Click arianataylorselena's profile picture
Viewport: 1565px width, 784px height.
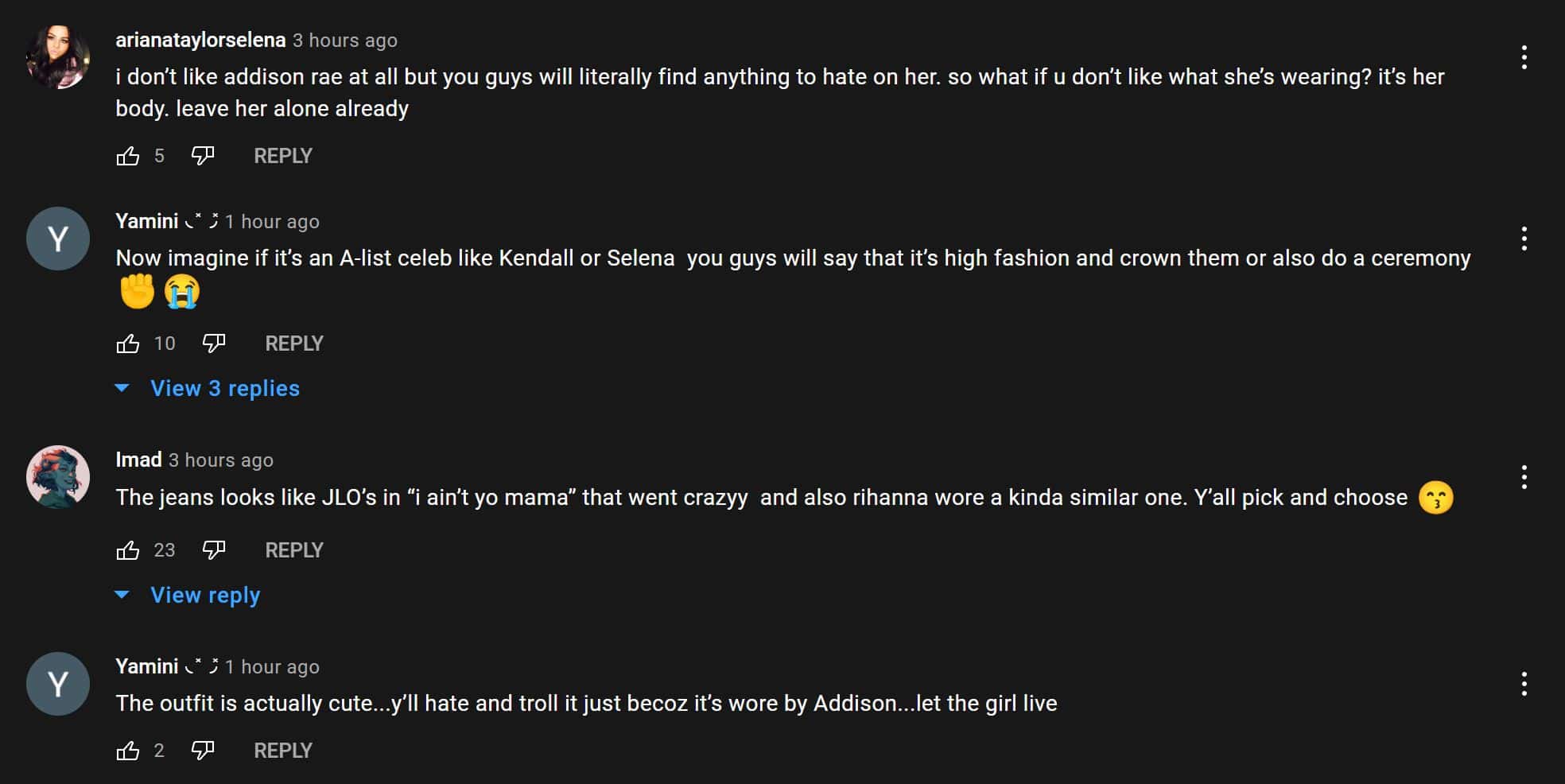click(x=58, y=57)
